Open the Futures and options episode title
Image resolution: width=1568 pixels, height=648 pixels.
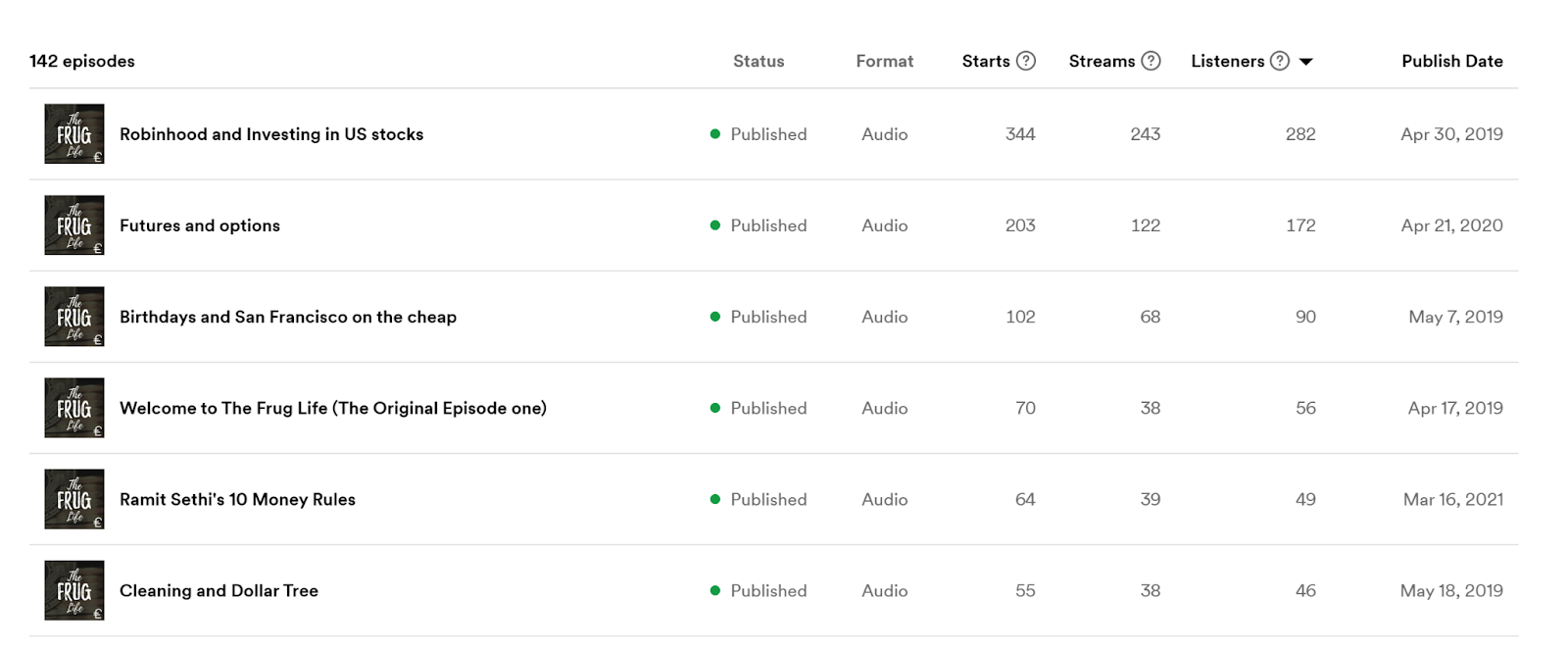[200, 225]
